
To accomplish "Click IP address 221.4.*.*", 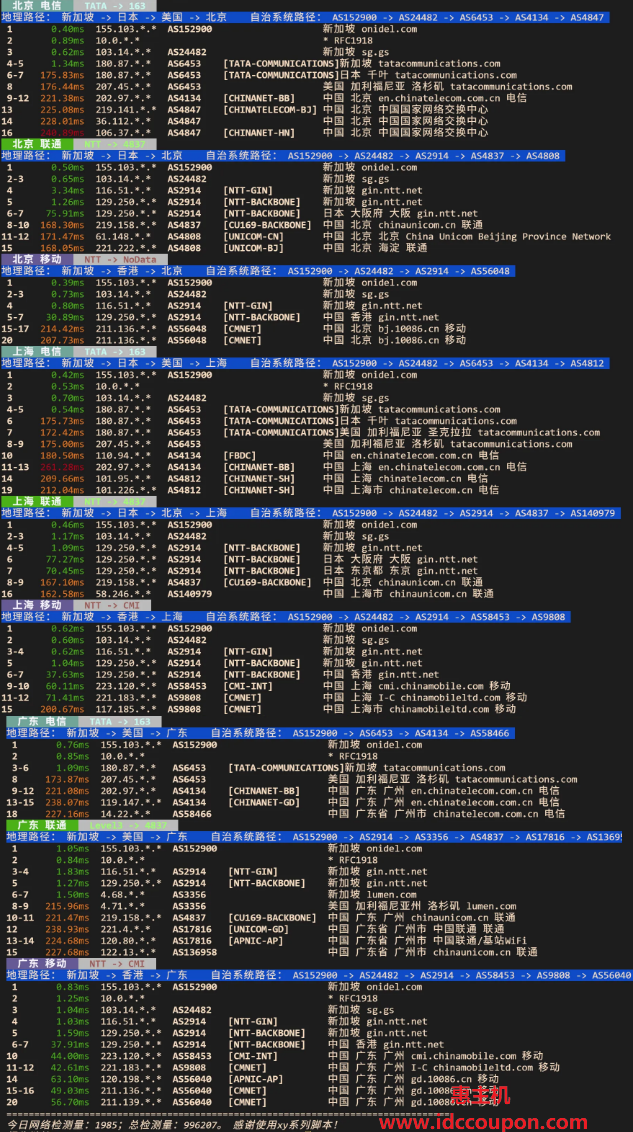I will tap(126, 929).
